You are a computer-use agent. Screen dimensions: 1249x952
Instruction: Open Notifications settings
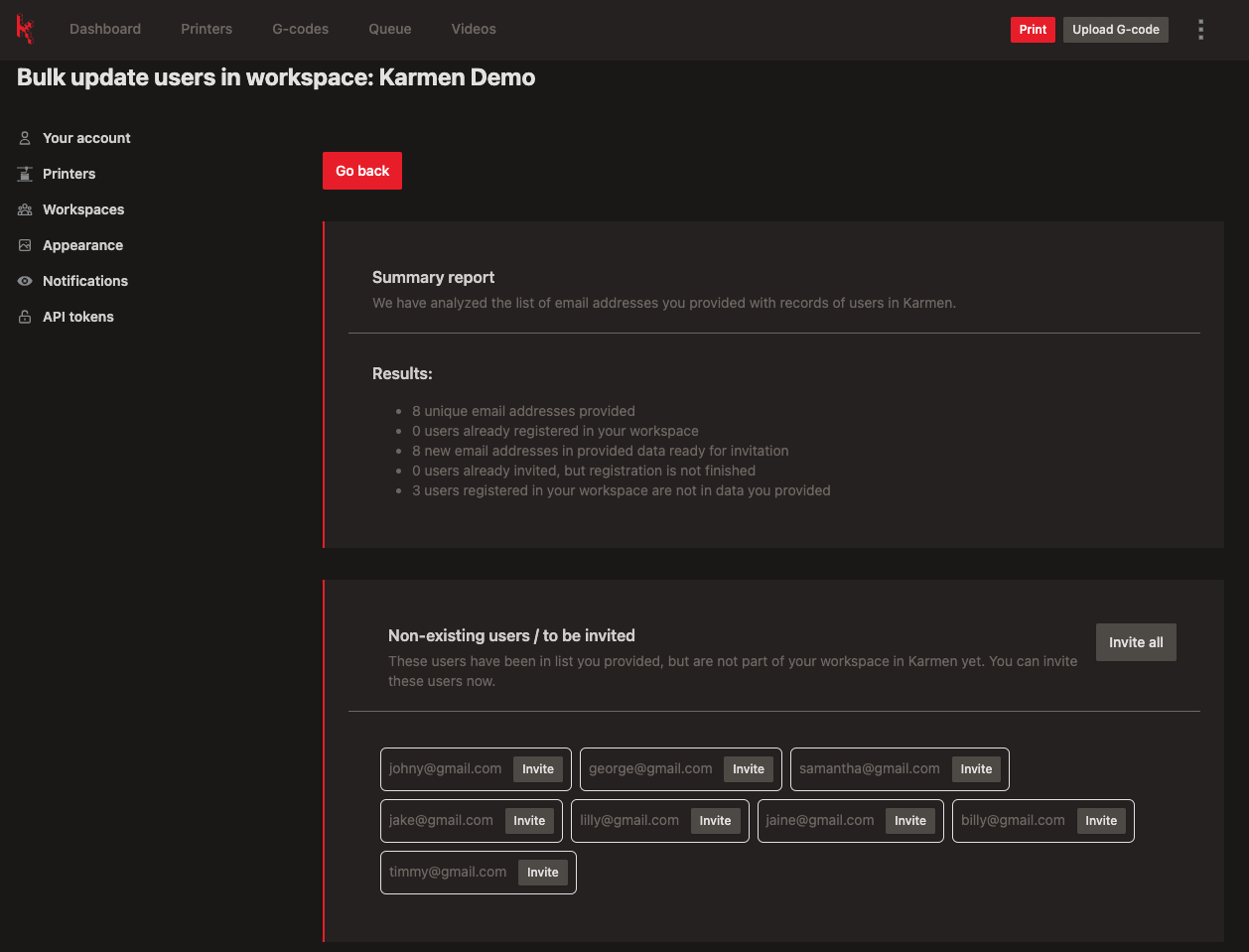85,281
